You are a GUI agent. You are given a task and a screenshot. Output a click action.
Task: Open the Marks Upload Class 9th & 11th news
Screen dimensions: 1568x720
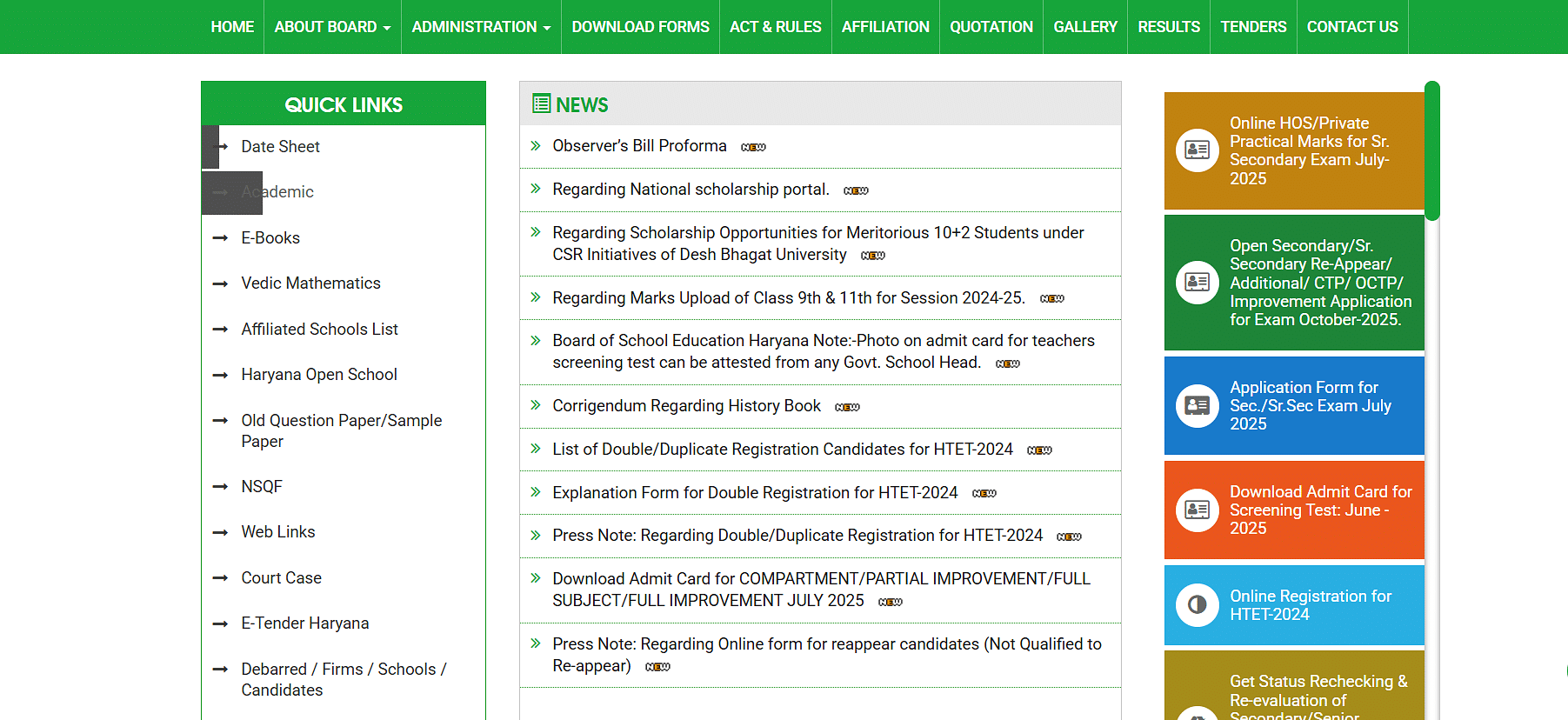click(x=789, y=298)
